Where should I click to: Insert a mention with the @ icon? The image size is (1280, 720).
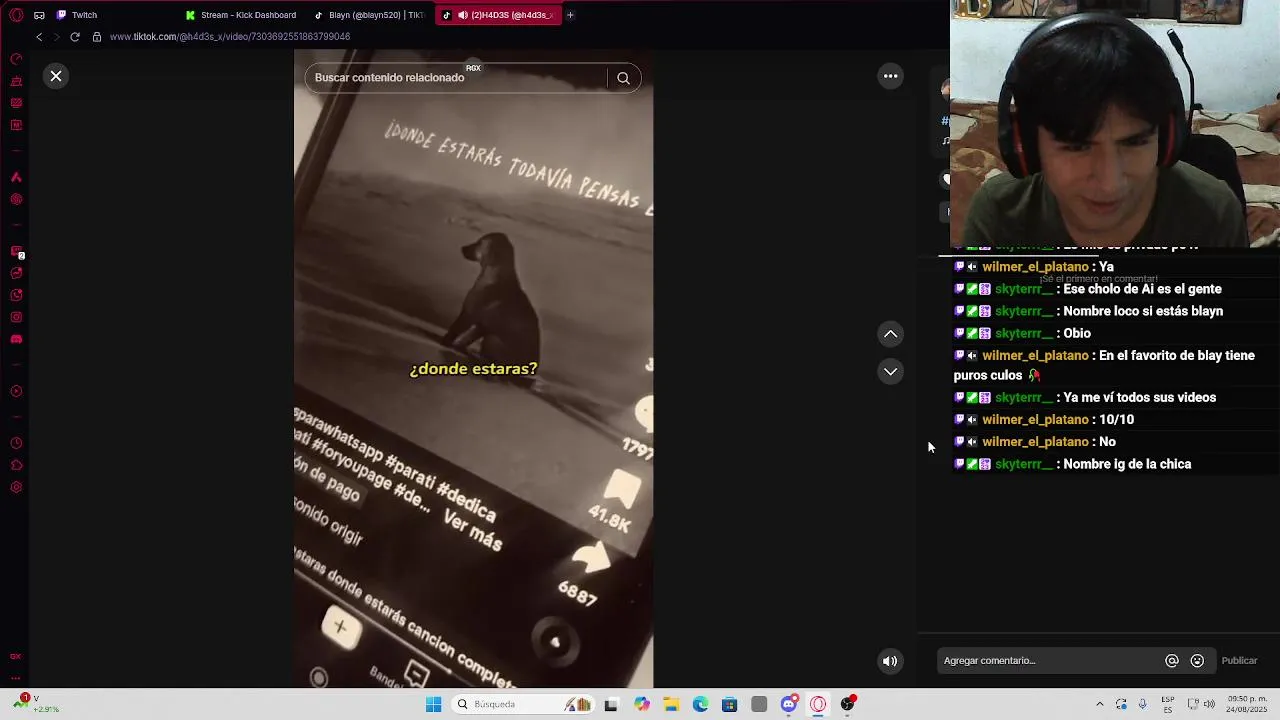(1172, 660)
